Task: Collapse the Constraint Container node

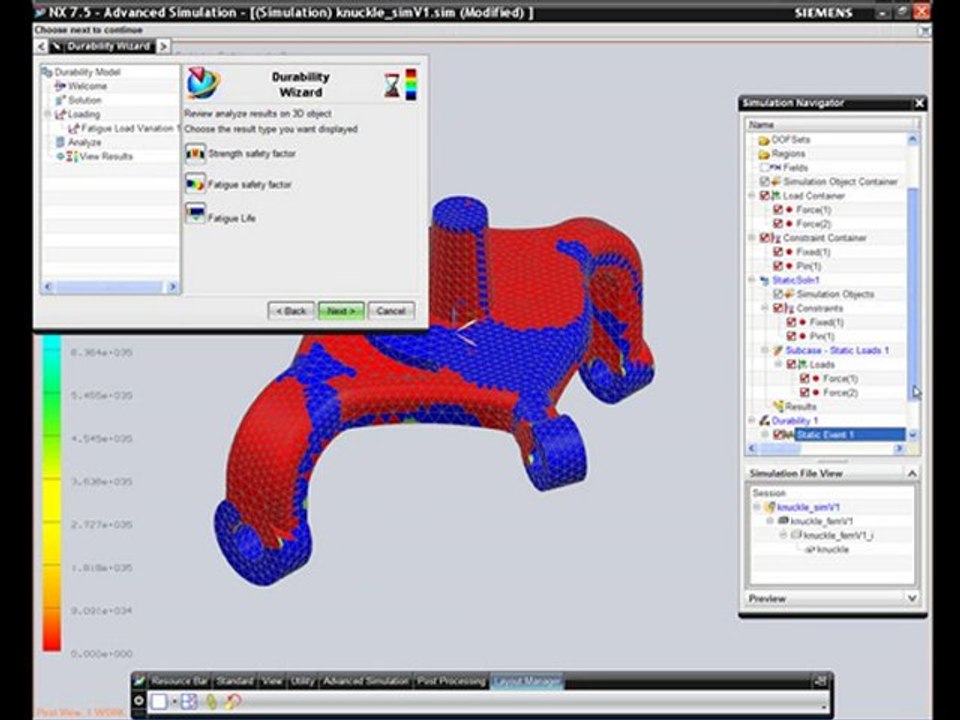Action: [x=752, y=238]
